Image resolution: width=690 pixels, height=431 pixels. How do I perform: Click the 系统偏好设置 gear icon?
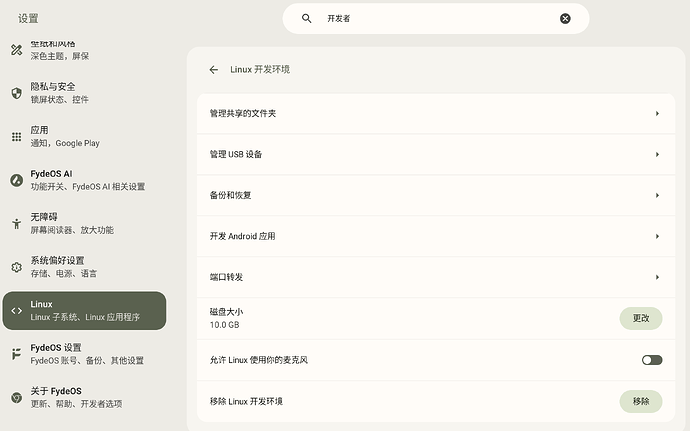point(17,267)
